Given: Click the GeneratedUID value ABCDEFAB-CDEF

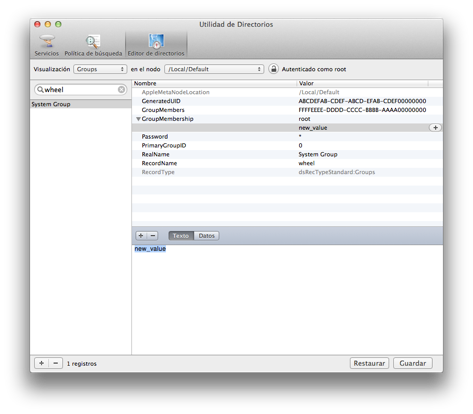Looking at the screenshot, I should click(x=362, y=101).
